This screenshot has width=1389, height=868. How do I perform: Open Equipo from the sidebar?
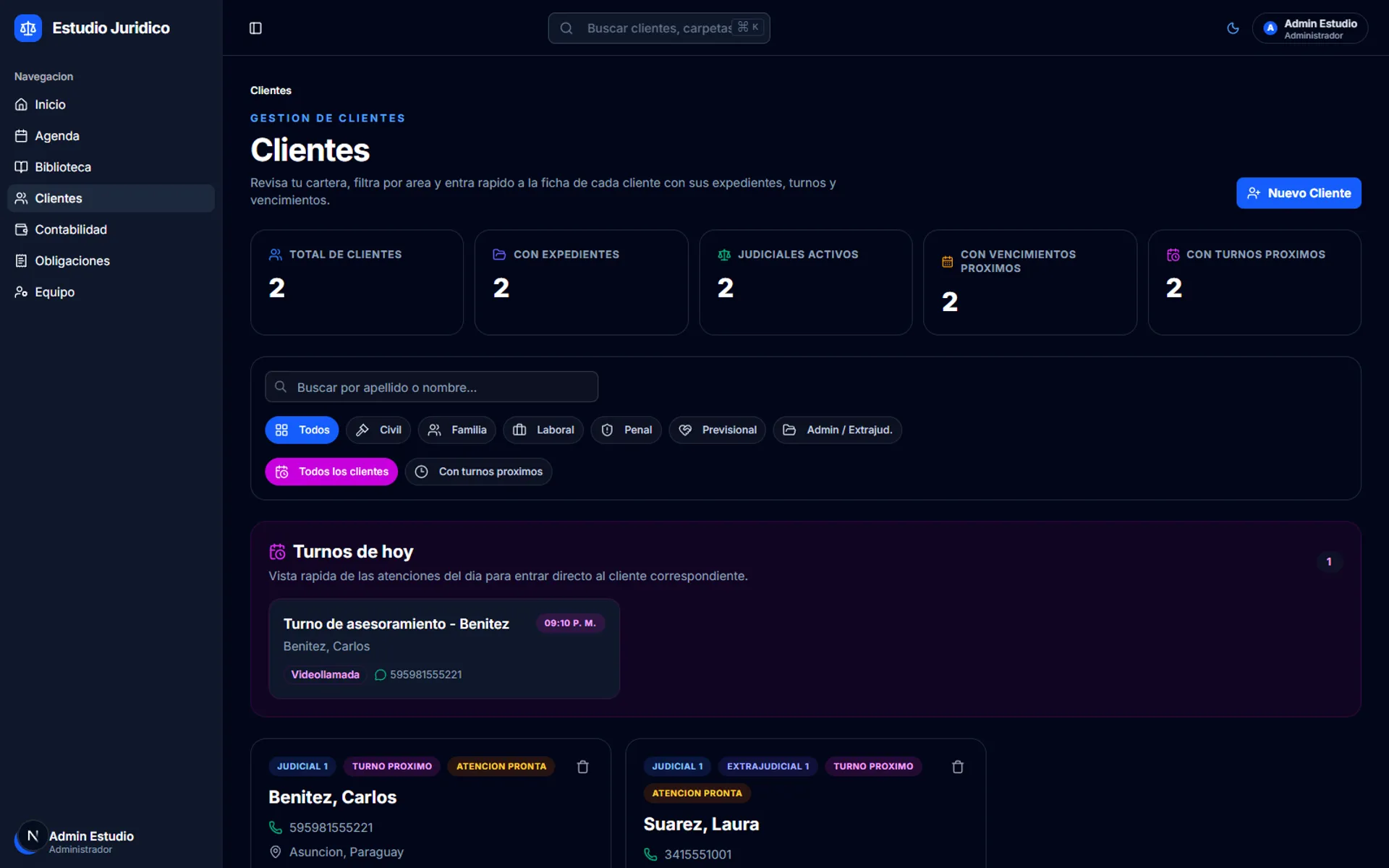(111, 292)
